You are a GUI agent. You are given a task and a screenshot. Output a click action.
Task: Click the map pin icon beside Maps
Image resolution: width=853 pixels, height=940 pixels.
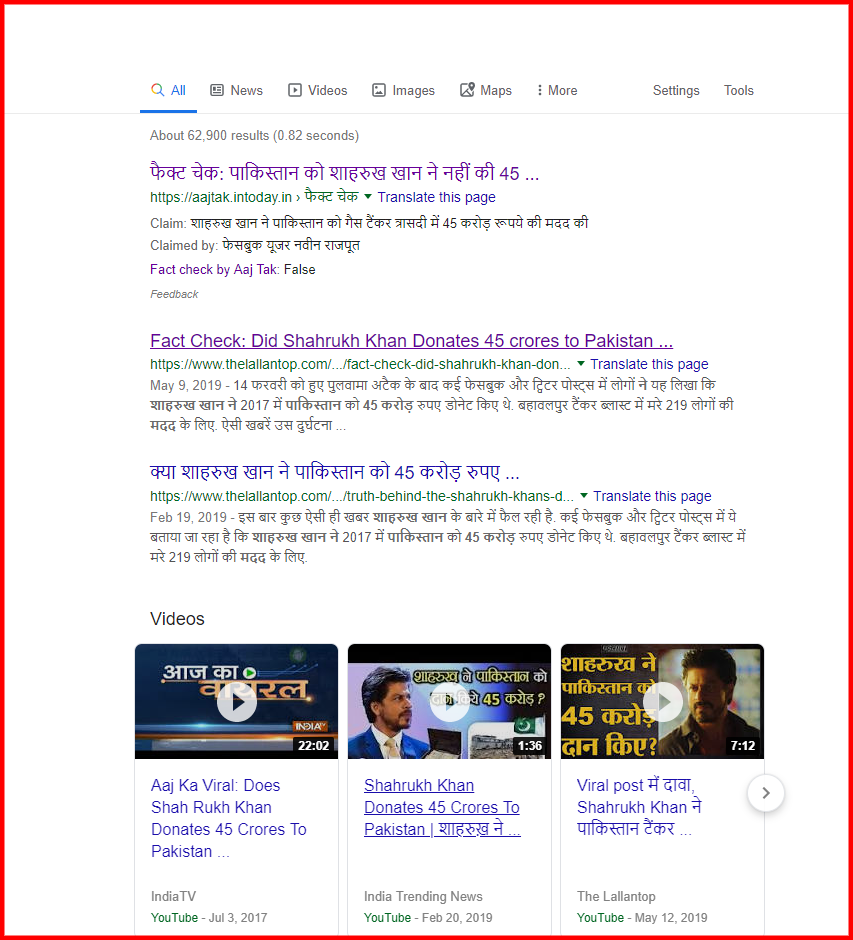tap(467, 90)
